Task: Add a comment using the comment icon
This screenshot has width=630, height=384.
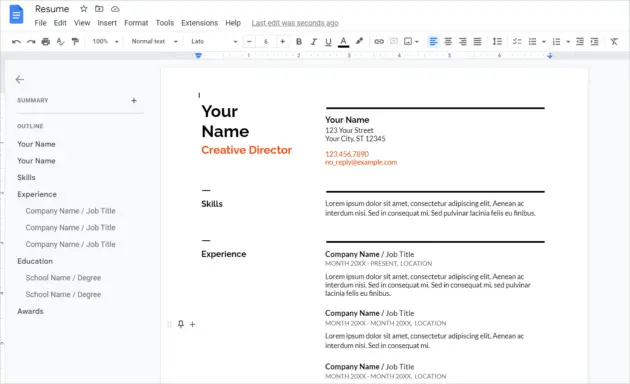Action: click(394, 41)
